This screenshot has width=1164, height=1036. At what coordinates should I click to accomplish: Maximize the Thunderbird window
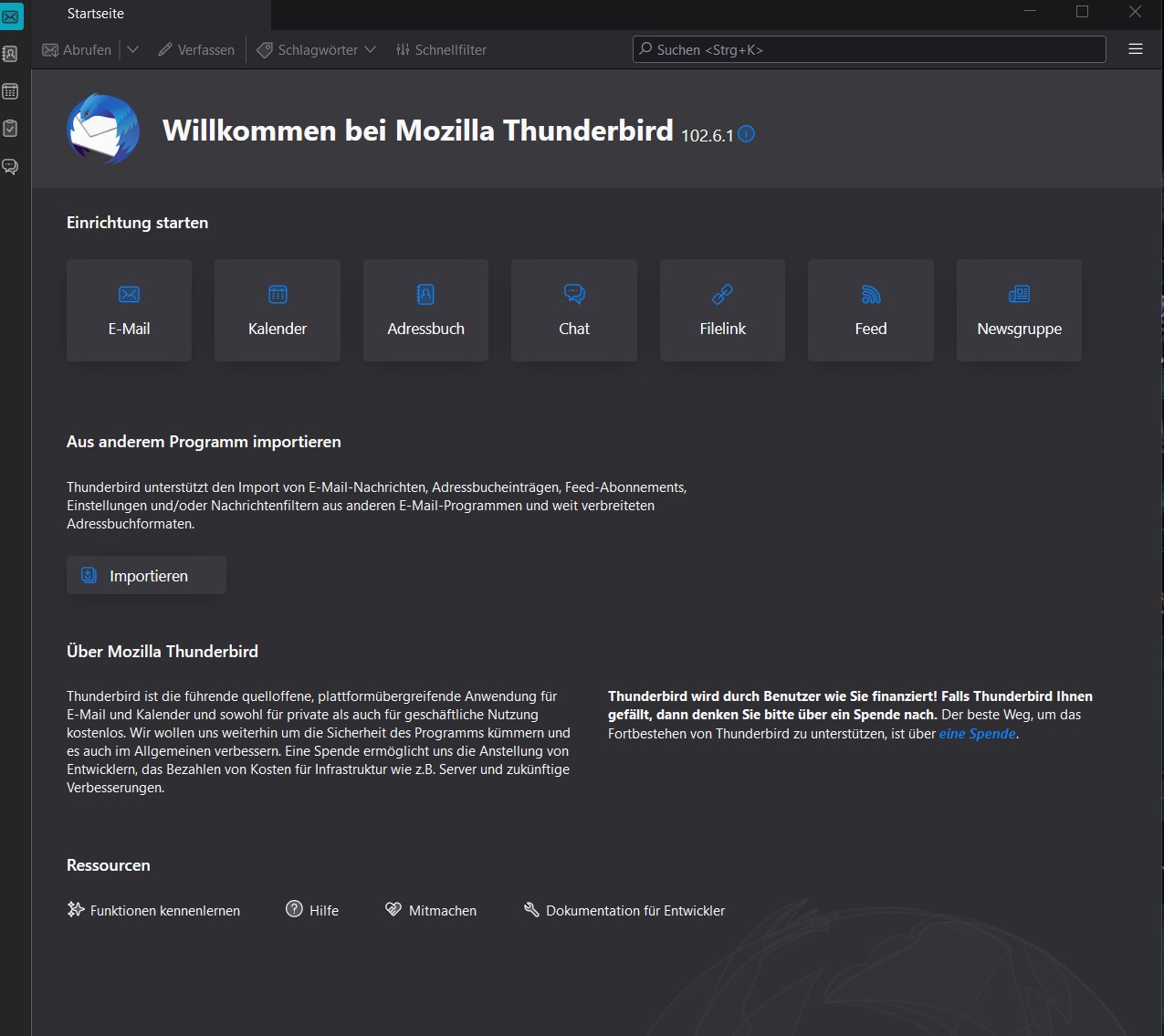click(1083, 12)
